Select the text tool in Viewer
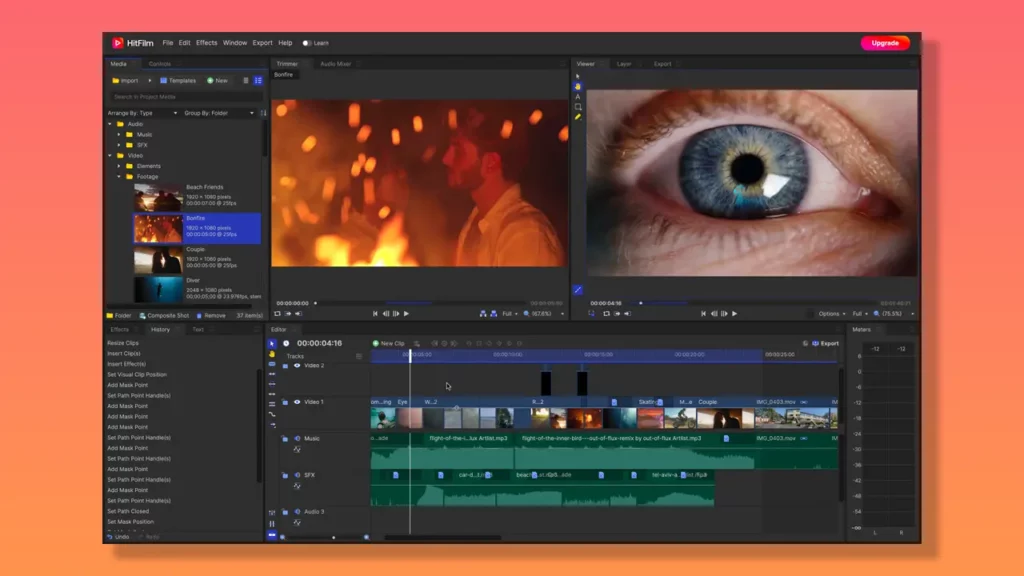 pos(577,97)
